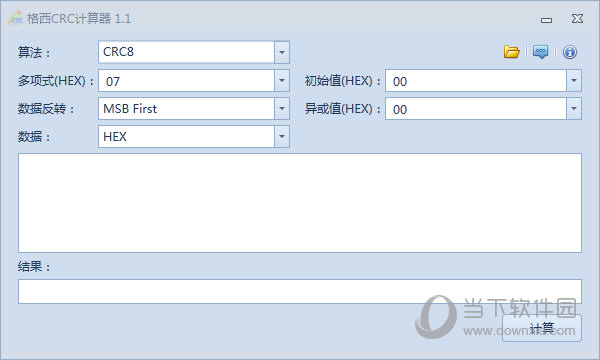Viewport: 600px width, 360px height.
Task: Expand the 异或值(HEX) dropdown arrow
Action: (x=574, y=108)
